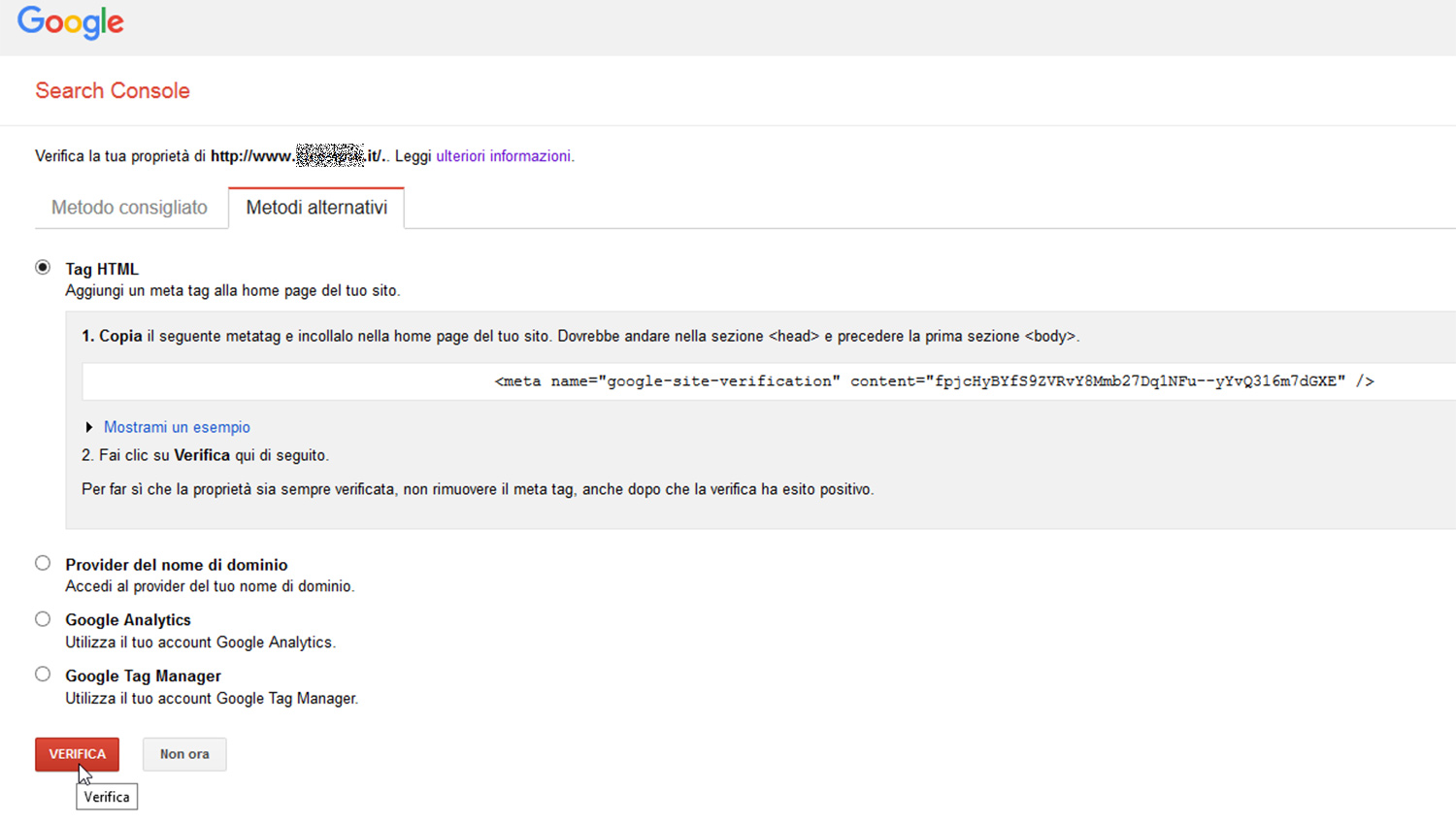The image size is (1456, 824).
Task: Switch to the Metodo consigliato tab
Action: pos(129,208)
